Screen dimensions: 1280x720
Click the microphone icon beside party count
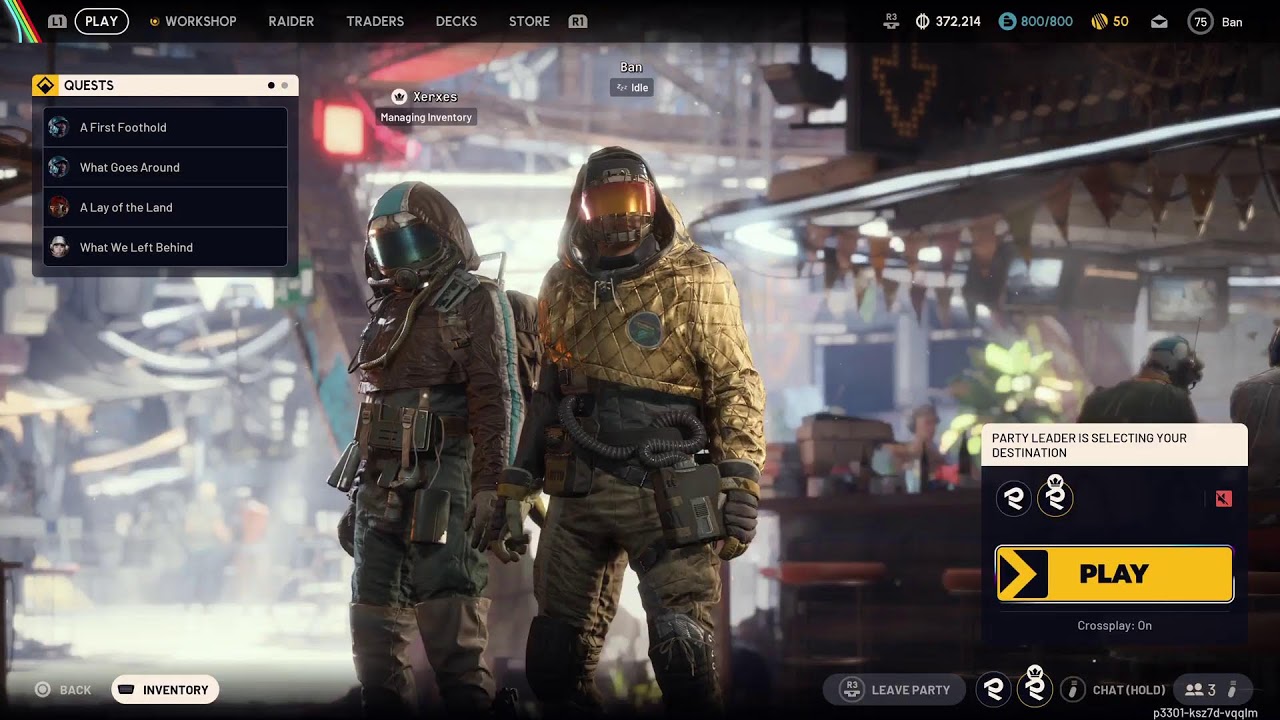tap(1232, 690)
